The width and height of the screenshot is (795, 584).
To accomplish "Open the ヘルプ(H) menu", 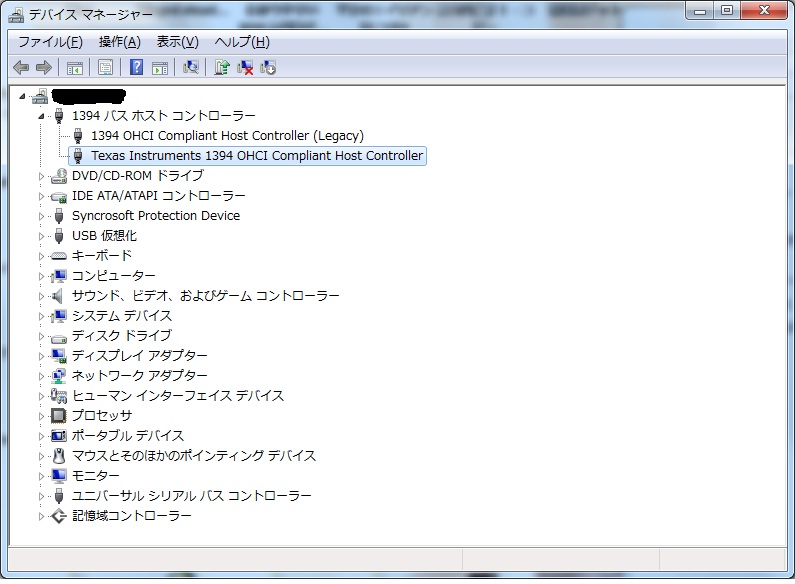I will pyautogui.click(x=242, y=42).
